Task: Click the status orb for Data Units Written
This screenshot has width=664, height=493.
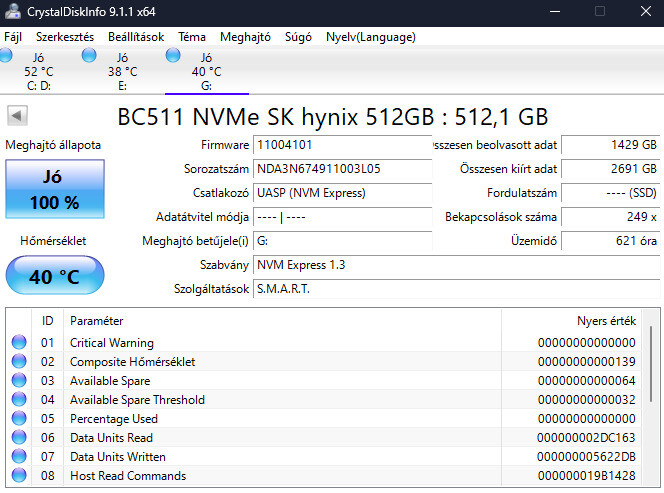Action: click(x=18, y=457)
